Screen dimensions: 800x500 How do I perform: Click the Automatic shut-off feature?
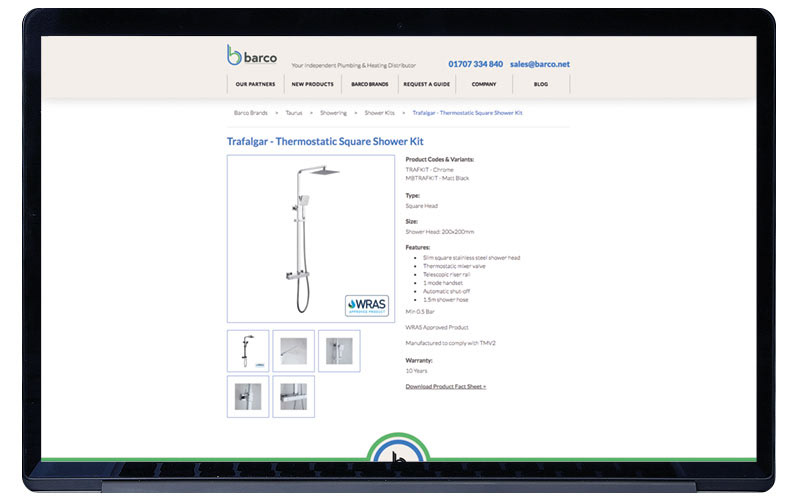(x=446, y=291)
